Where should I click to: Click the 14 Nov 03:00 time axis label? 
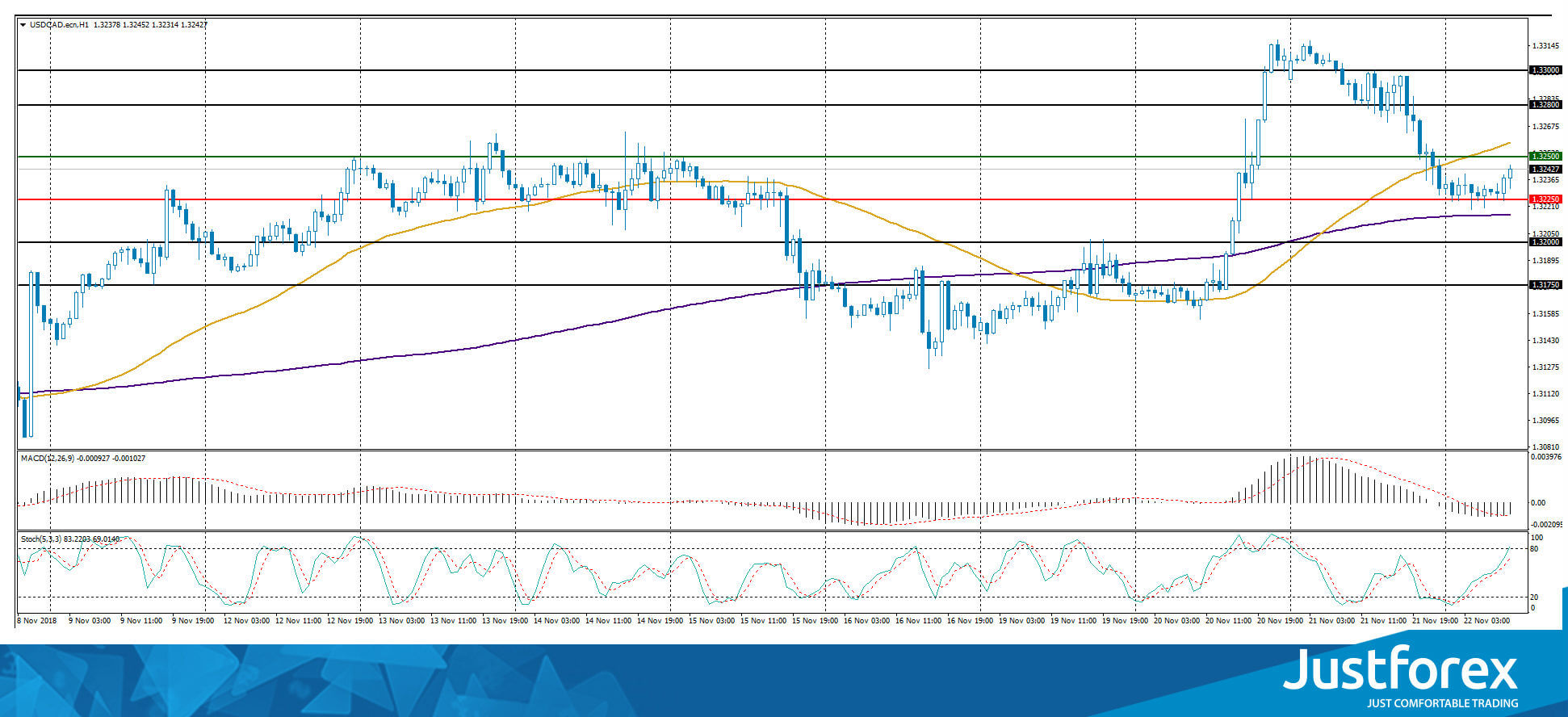click(x=556, y=621)
